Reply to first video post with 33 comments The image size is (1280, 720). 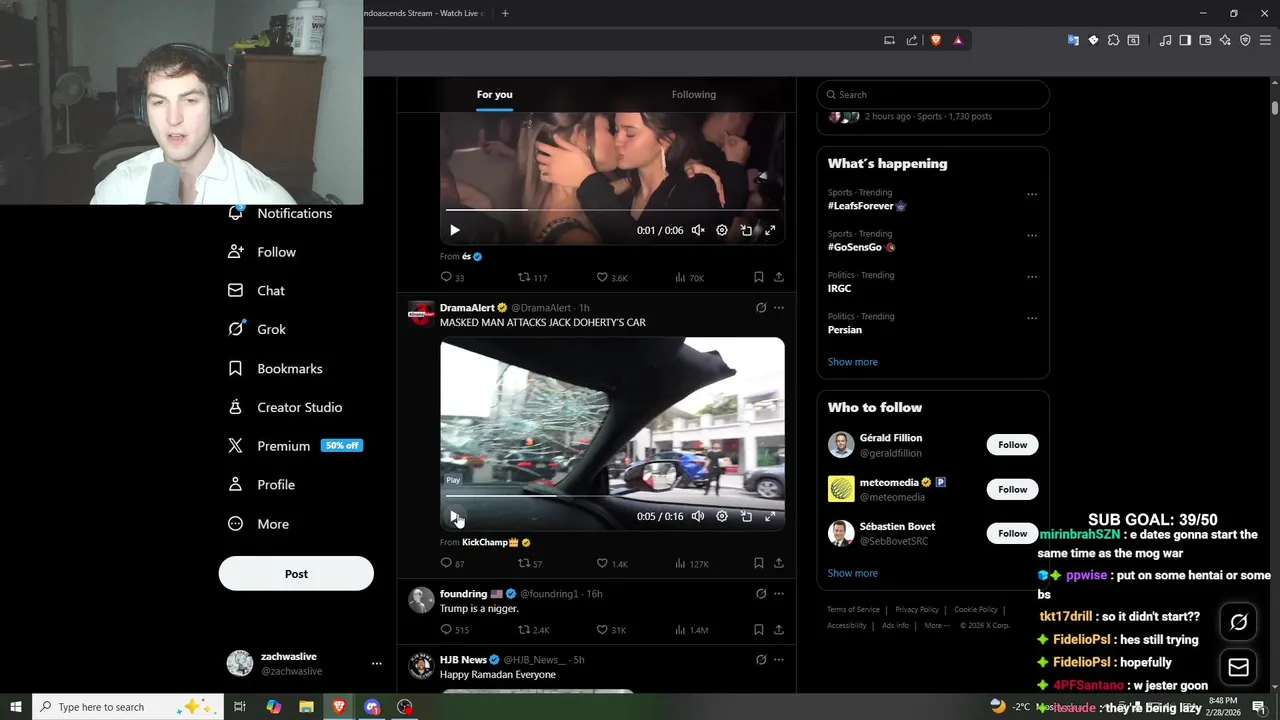coord(452,277)
